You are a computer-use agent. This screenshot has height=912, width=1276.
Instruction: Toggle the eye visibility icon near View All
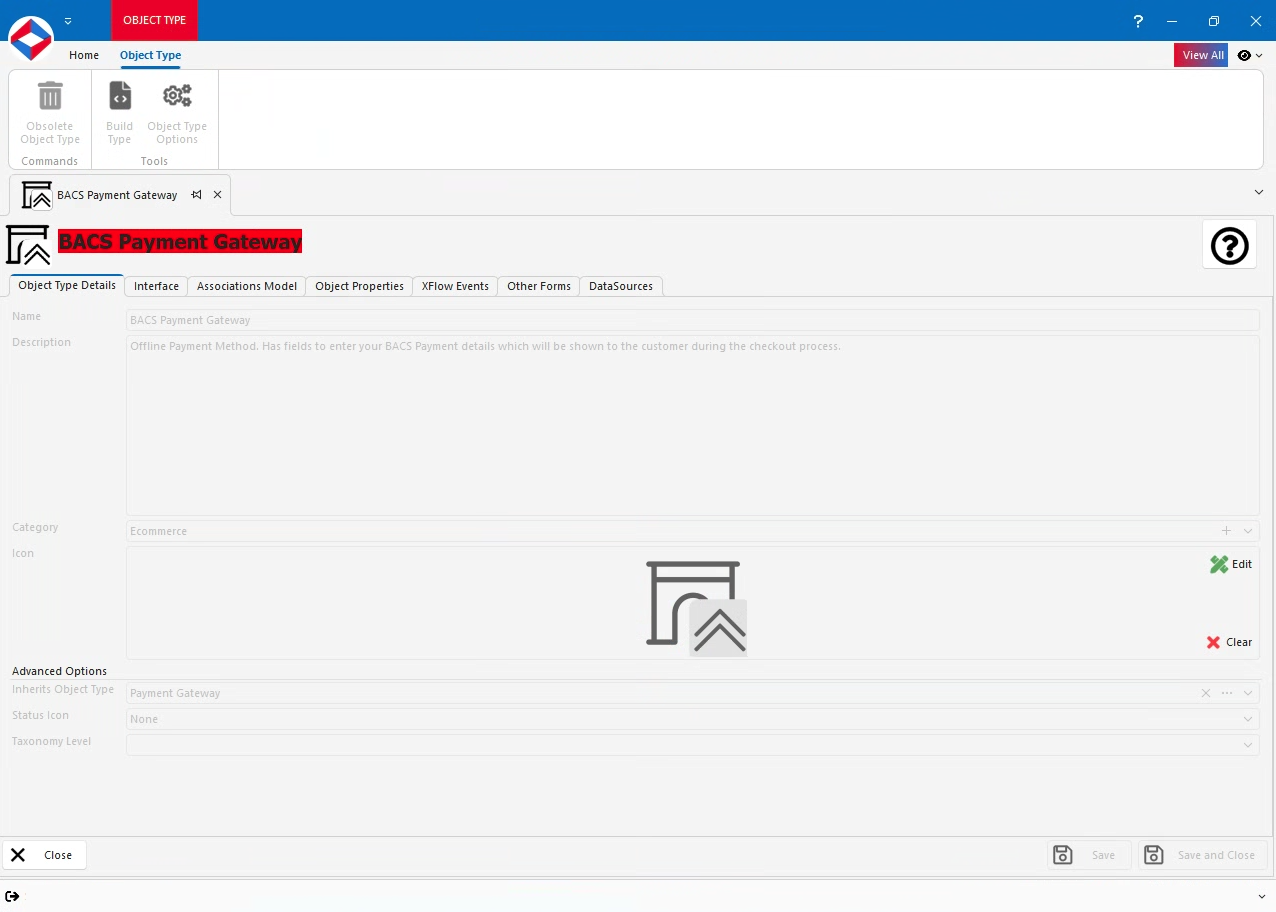(x=1244, y=55)
